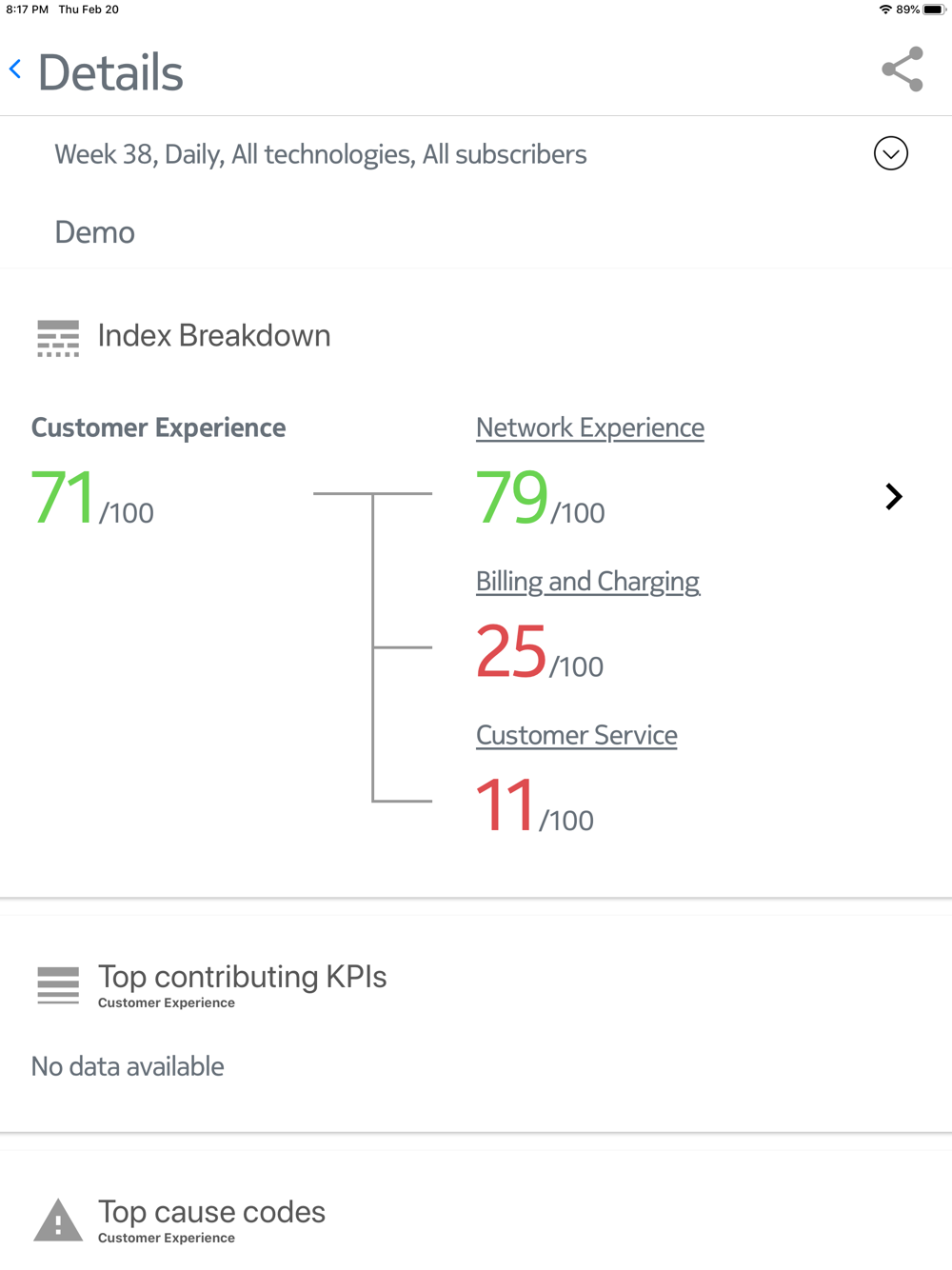The width and height of the screenshot is (952, 1270).
Task: Tap the Wi-Fi icon in status bar
Action: [885, 10]
